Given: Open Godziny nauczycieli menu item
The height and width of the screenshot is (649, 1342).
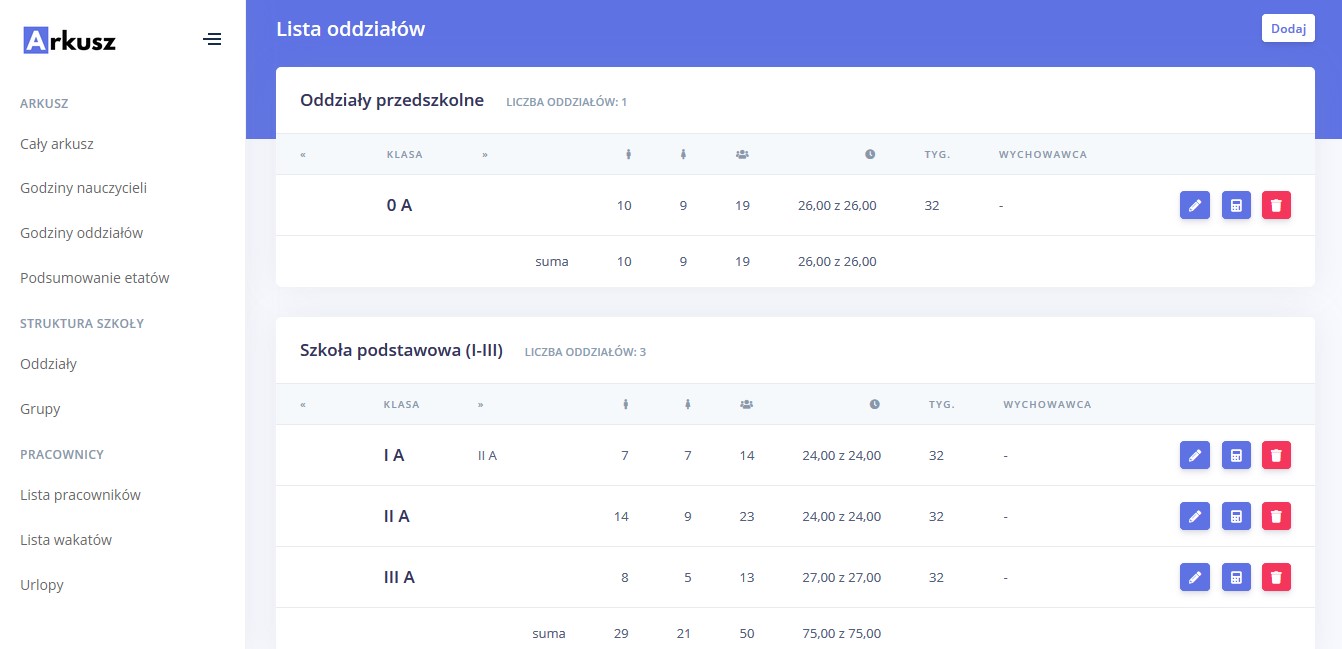Looking at the screenshot, I should (84, 187).
